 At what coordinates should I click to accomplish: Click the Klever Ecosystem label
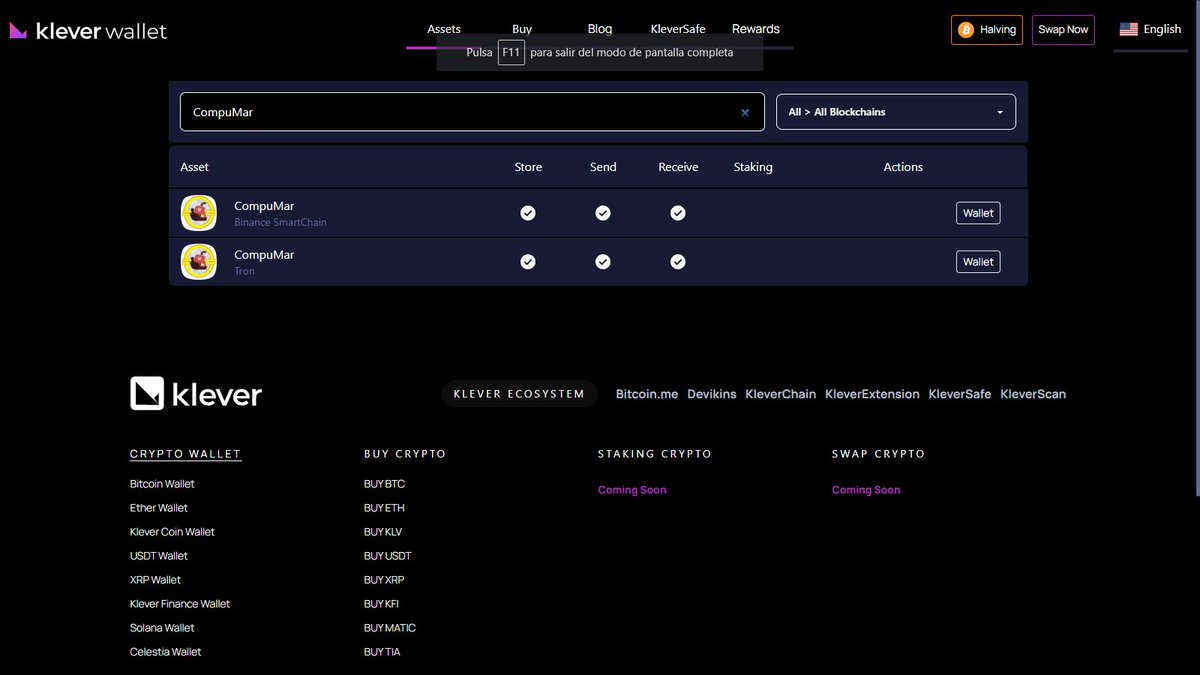pos(519,394)
